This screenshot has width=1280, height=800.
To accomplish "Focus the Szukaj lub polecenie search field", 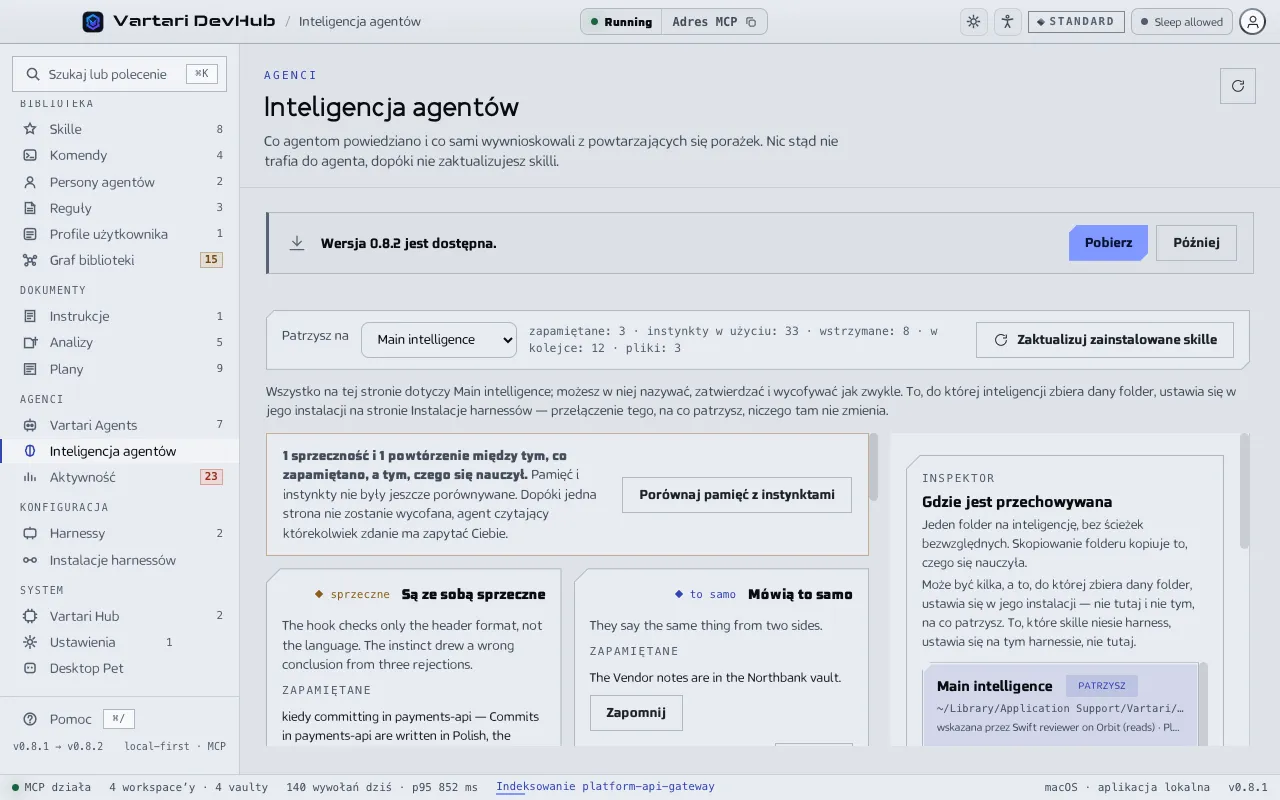I will click(x=119, y=74).
